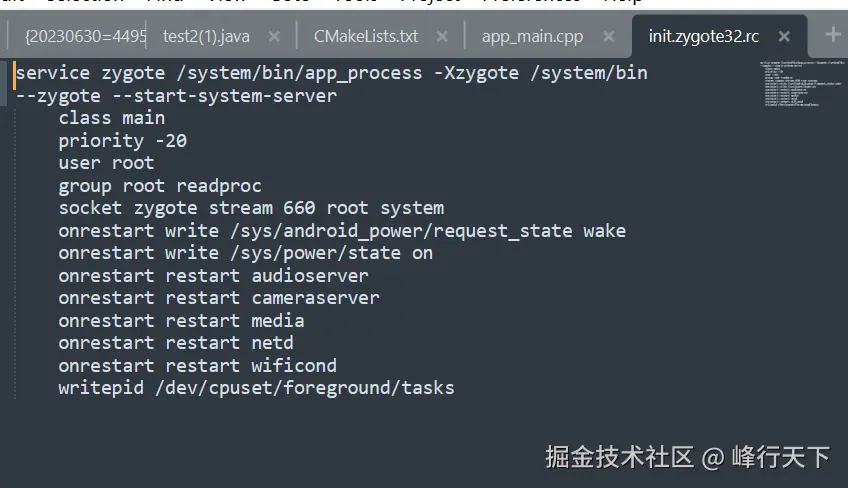The image size is (848, 488).
Task: Place cursor on 'user root' line
Action: [x=106, y=163]
